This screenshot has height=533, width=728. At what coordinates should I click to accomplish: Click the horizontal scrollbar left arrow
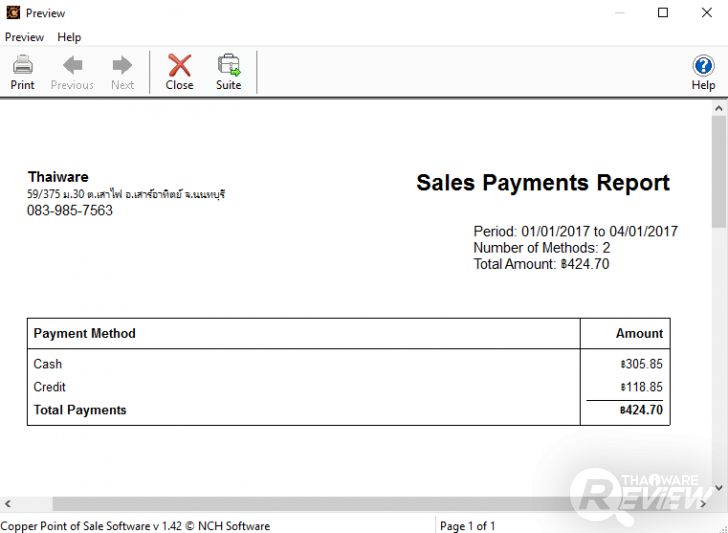point(7,504)
